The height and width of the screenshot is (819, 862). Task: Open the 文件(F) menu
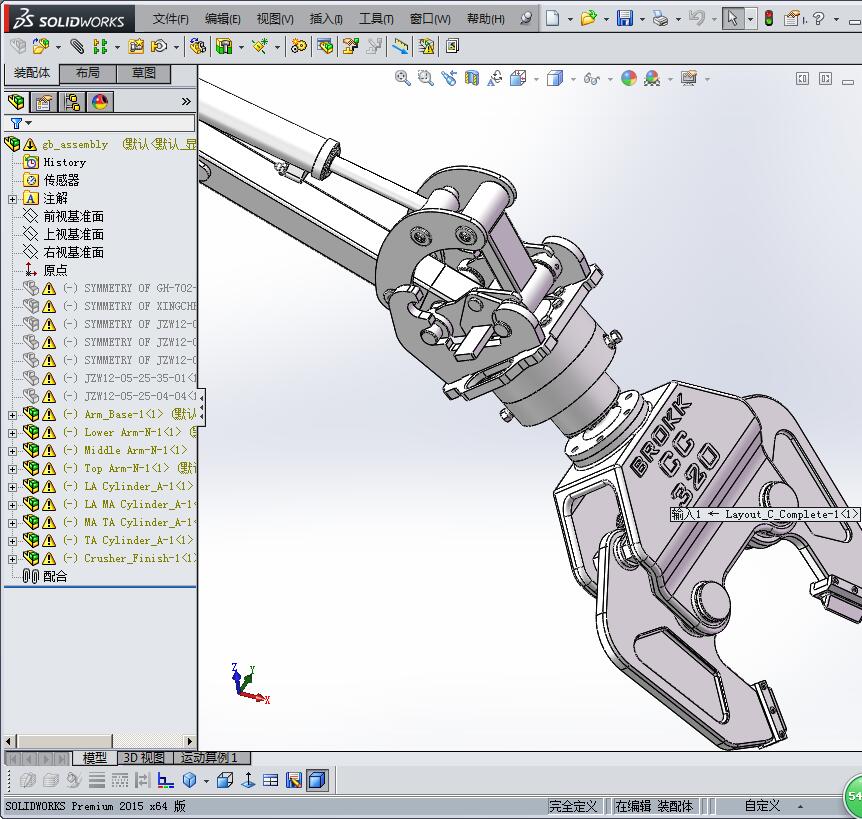coord(170,19)
